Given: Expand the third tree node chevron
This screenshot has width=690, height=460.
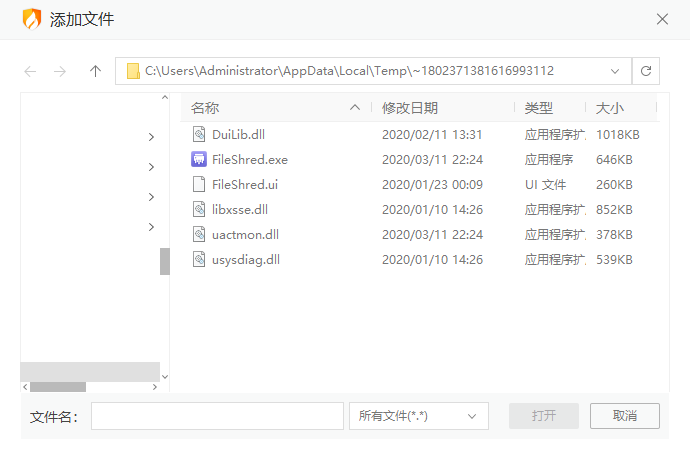Looking at the screenshot, I should (x=151, y=197).
